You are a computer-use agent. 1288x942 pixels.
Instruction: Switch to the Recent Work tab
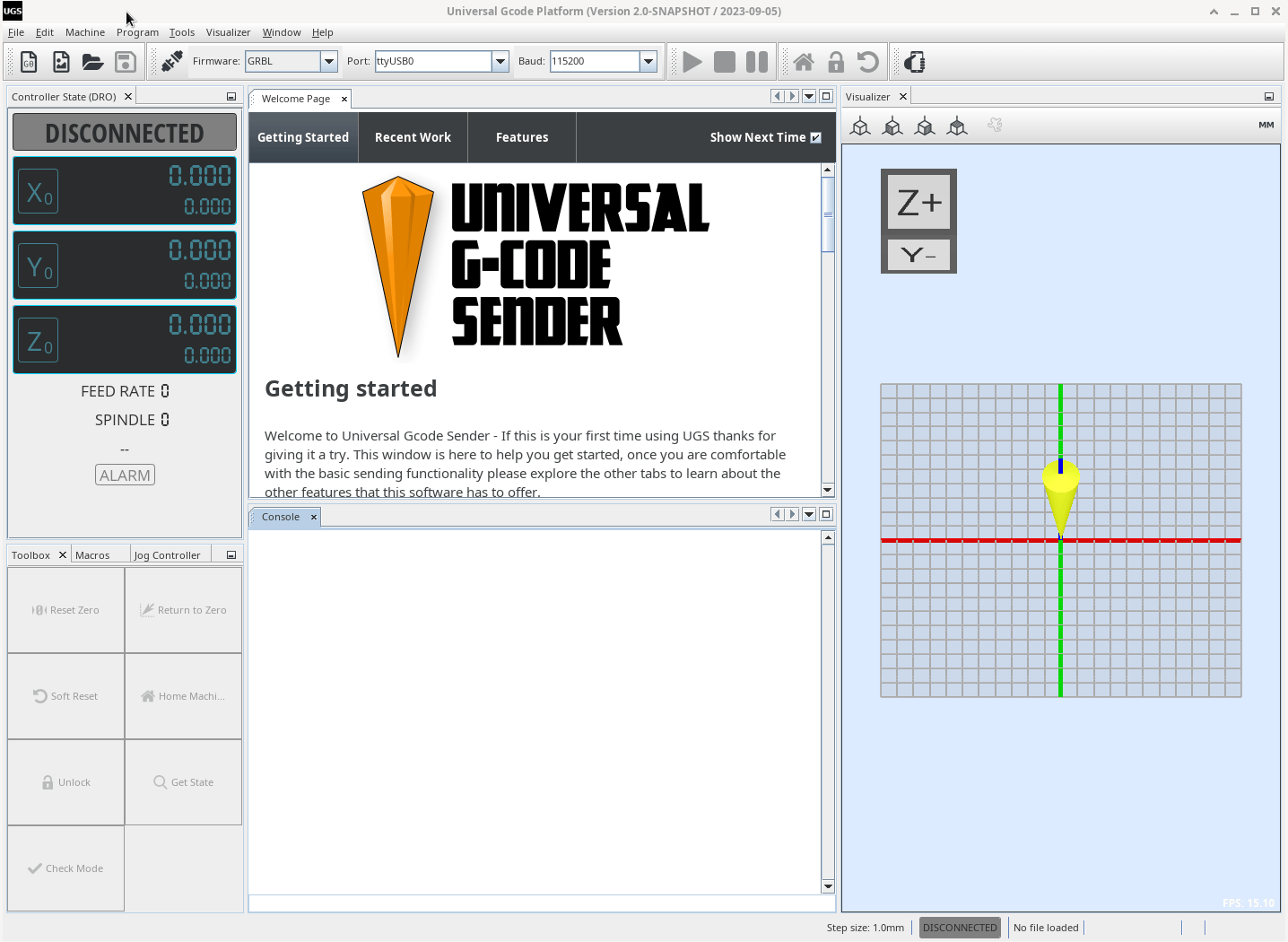pyautogui.click(x=413, y=137)
